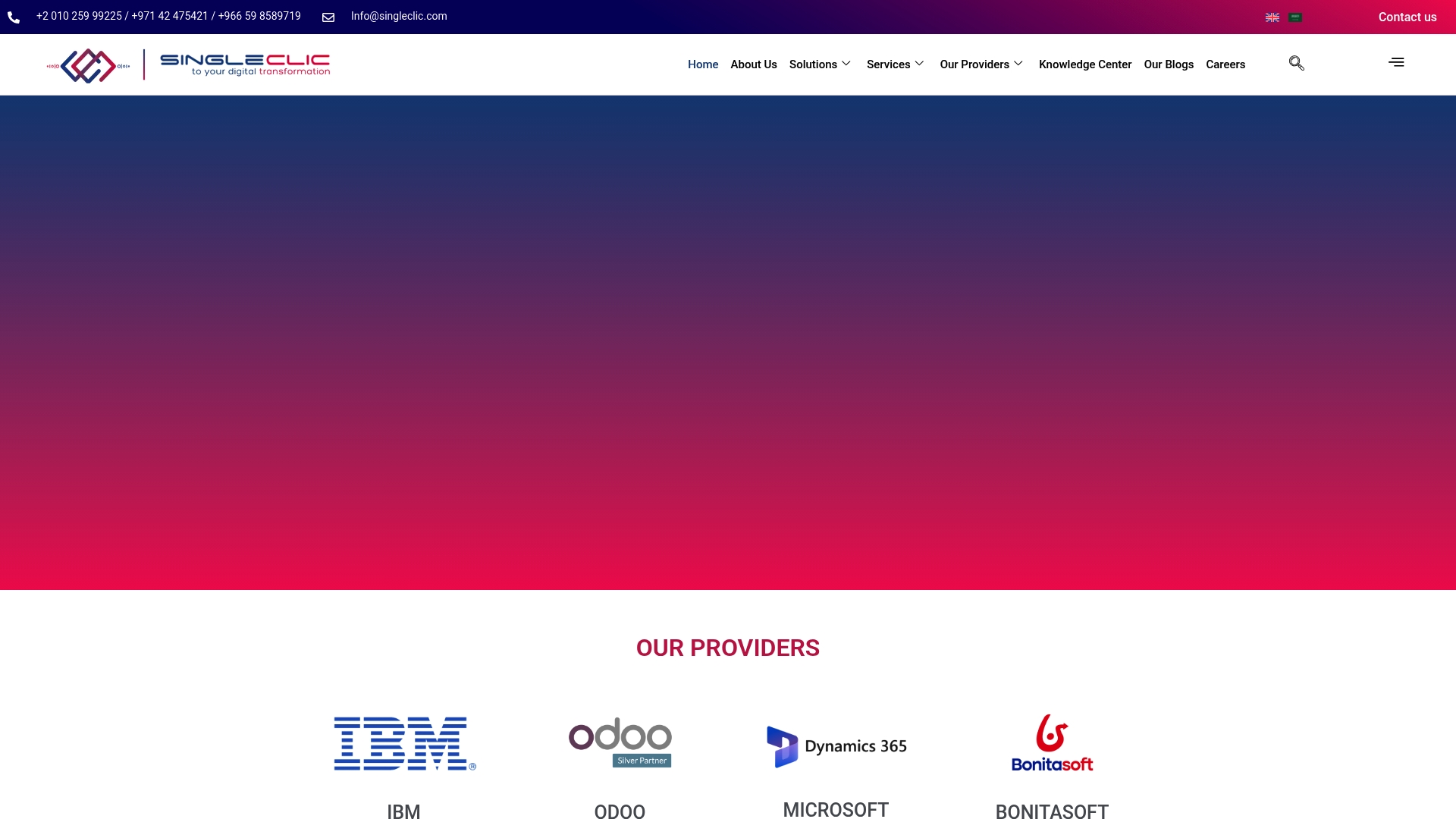The height and width of the screenshot is (819, 1456).
Task: Open the Careers page
Action: 1225,64
